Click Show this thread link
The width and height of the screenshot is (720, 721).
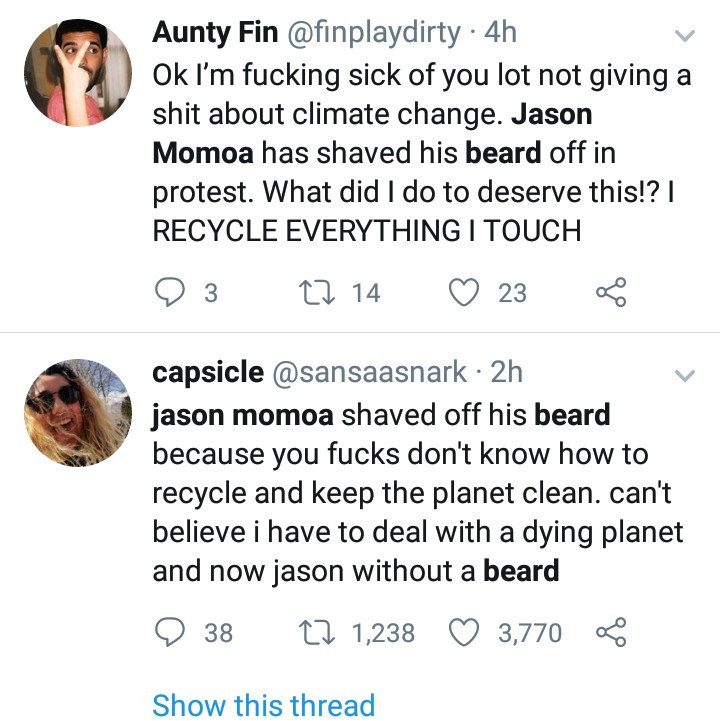pyautogui.click(x=263, y=705)
